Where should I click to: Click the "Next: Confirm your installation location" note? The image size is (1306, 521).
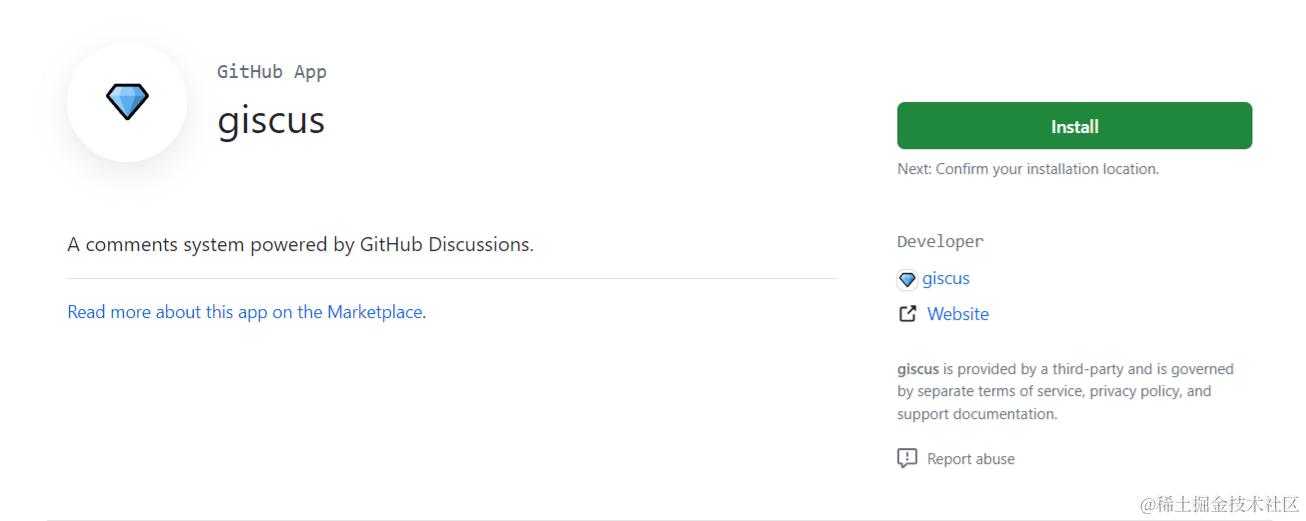click(1027, 169)
